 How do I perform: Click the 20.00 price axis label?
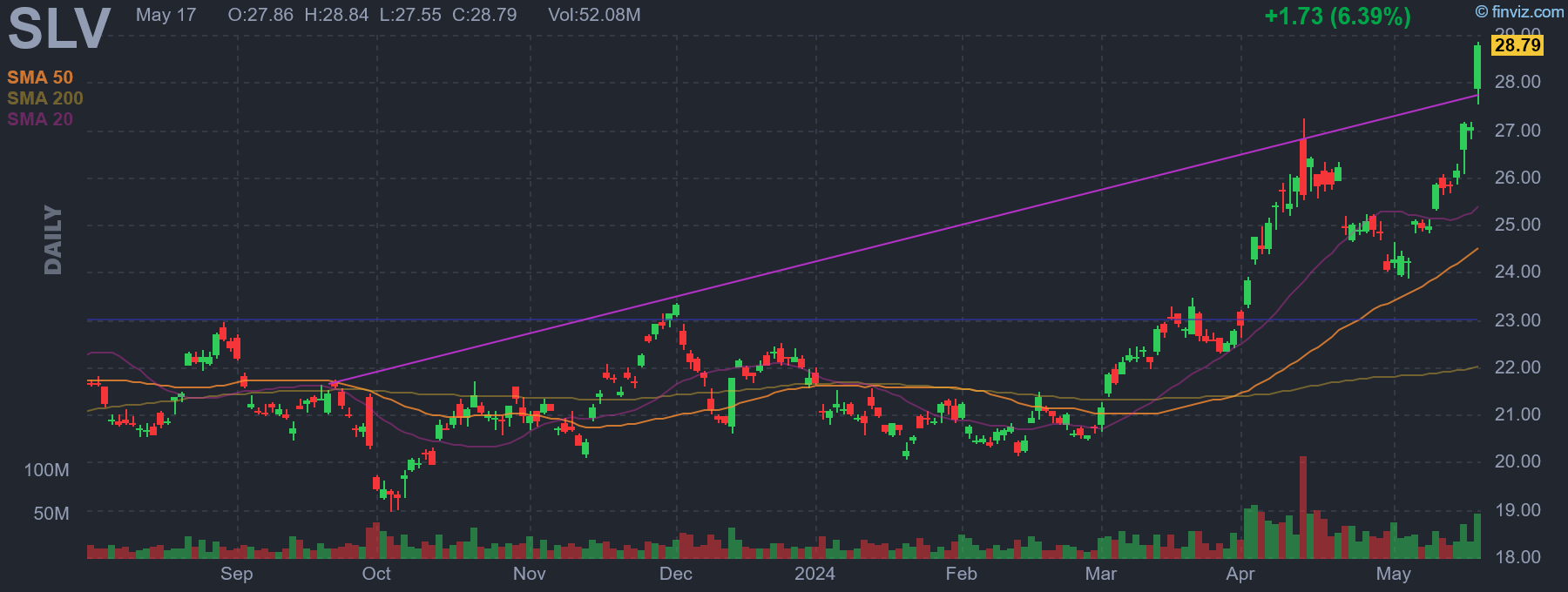click(1517, 461)
